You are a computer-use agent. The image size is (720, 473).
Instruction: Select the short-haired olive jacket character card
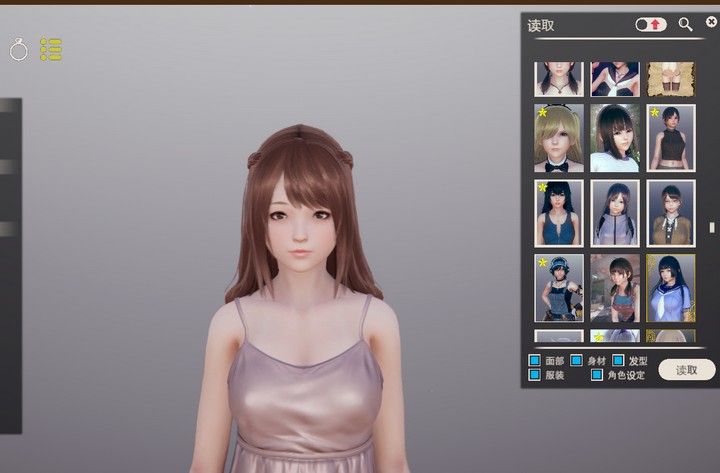pyautogui.click(x=671, y=213)
